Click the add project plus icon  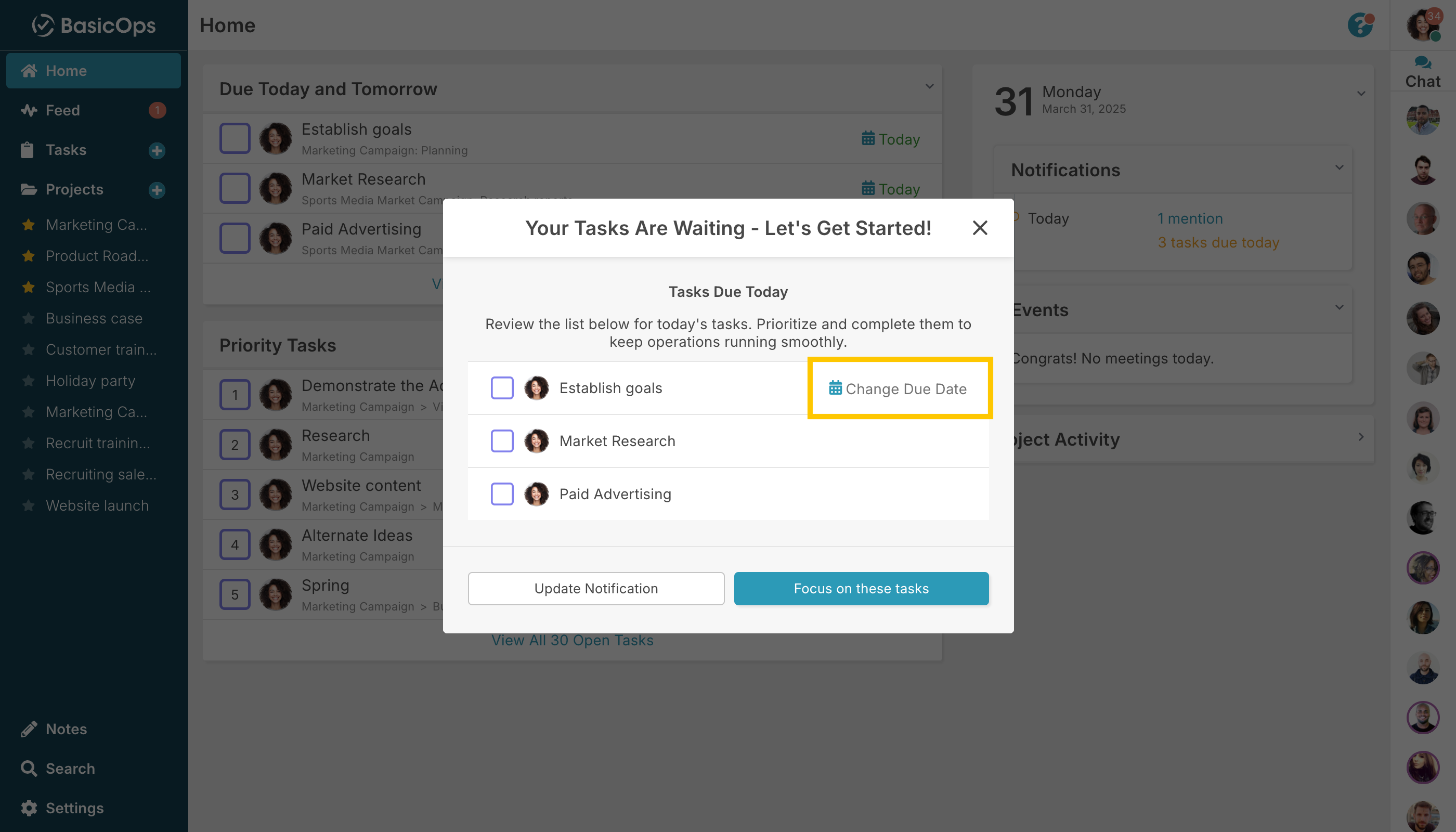[157, 190]
